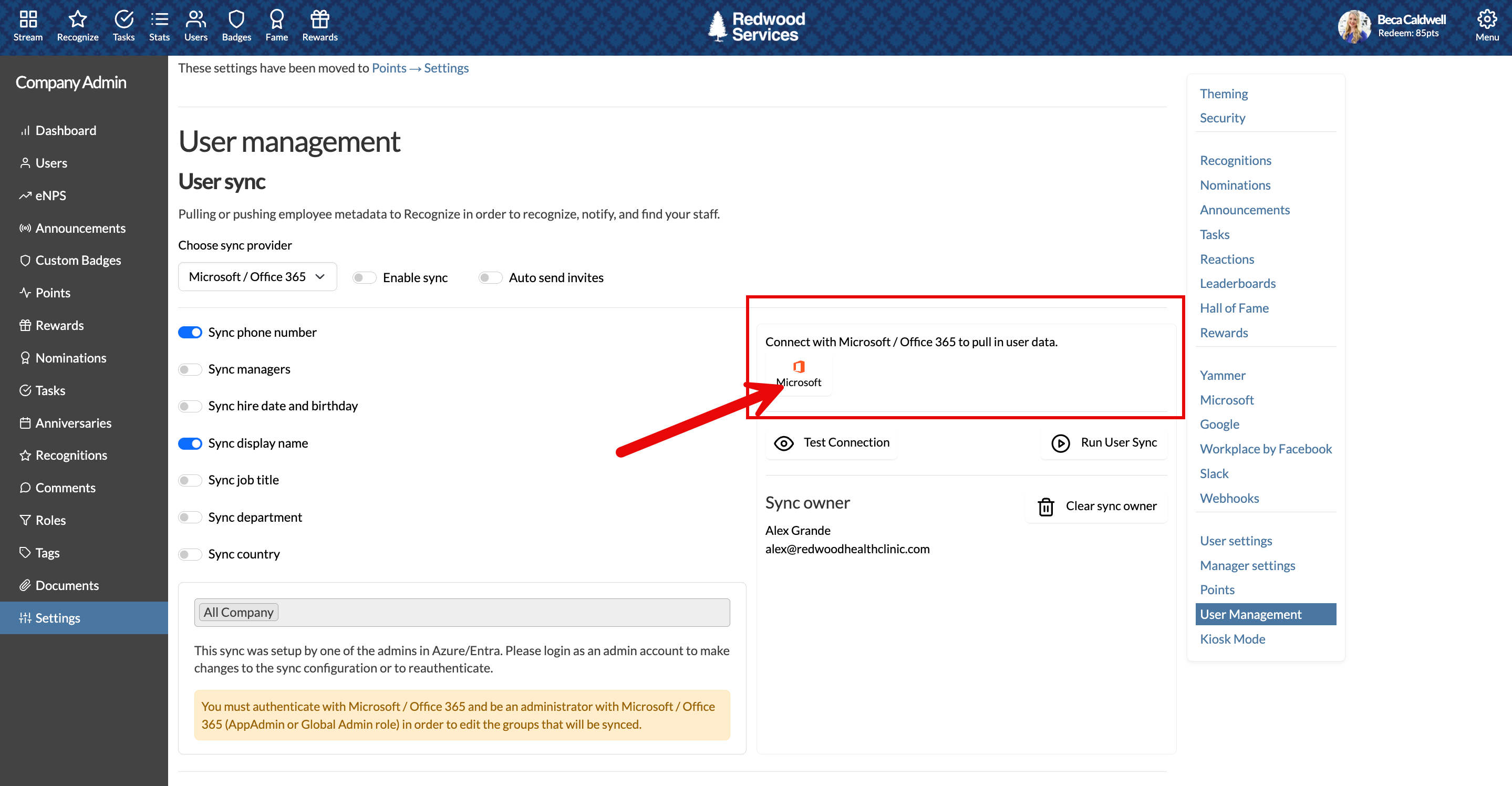Toggle Enable sync switch
Image resolution: width=1512 pixels, height=786 pixels.
click(x=365, y=277)
